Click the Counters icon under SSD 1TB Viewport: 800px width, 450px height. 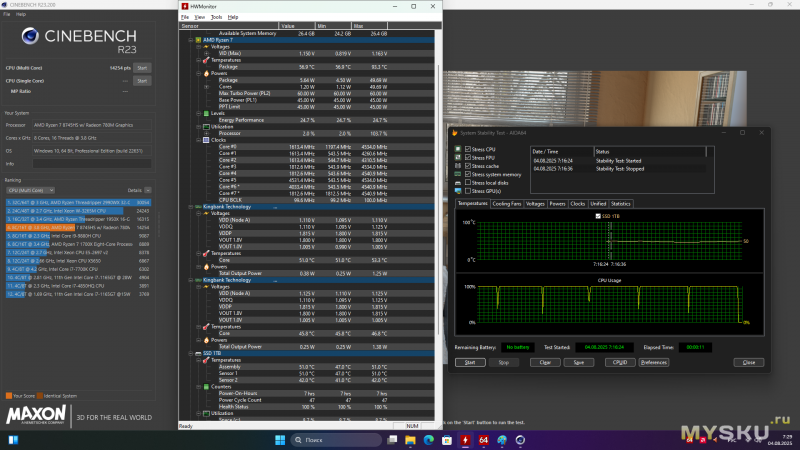(x=206, y=387)
